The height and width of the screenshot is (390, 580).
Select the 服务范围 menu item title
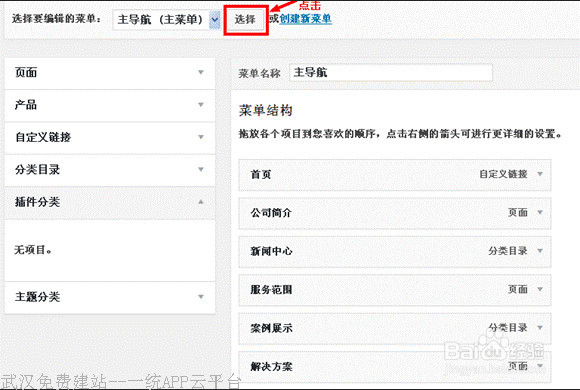(x=271, y=289)
